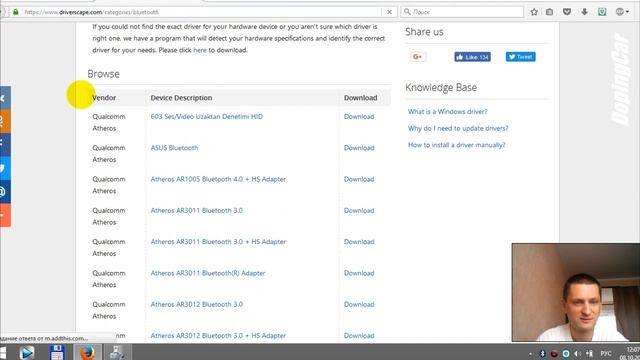Select the 'Browse' heading text

pyautogui.click(x=103, y=74)
